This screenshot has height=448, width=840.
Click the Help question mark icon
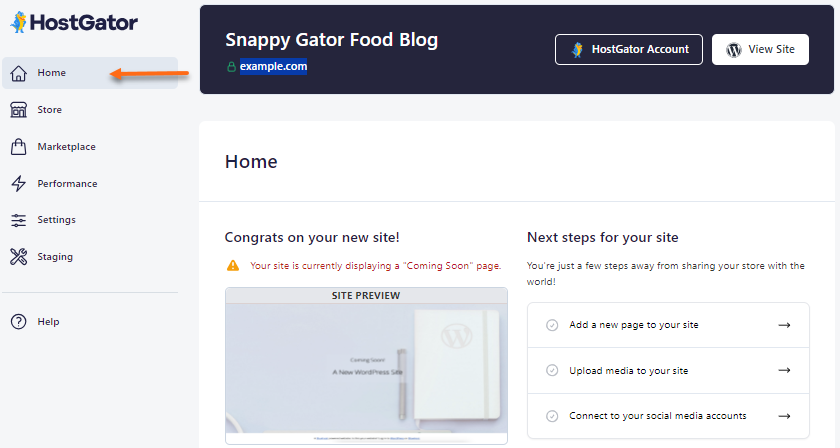(18, 322)
